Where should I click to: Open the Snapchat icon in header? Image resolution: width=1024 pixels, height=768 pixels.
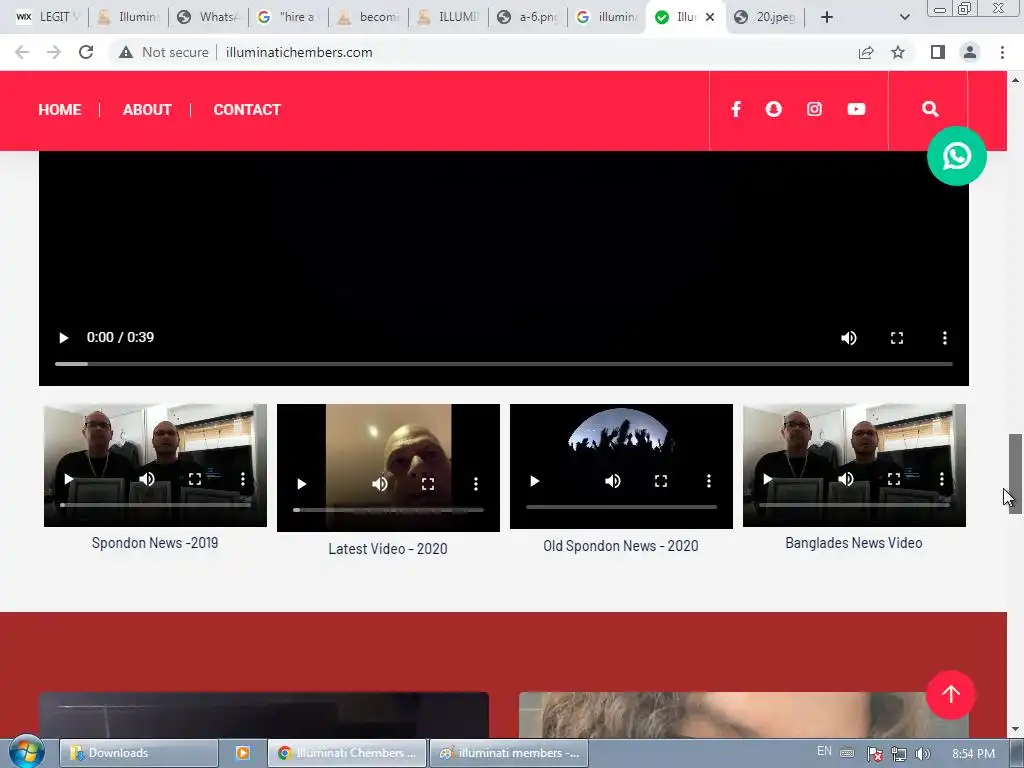point(773,109)
